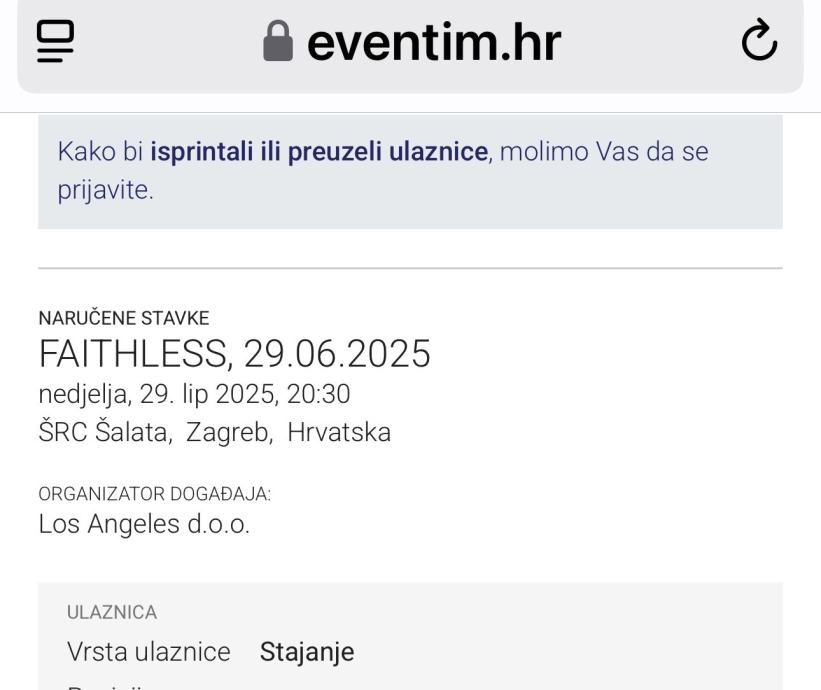821x690 pixels.
Task: Click the "ULAZNICA" section label
Action: (x=110, y=612)
